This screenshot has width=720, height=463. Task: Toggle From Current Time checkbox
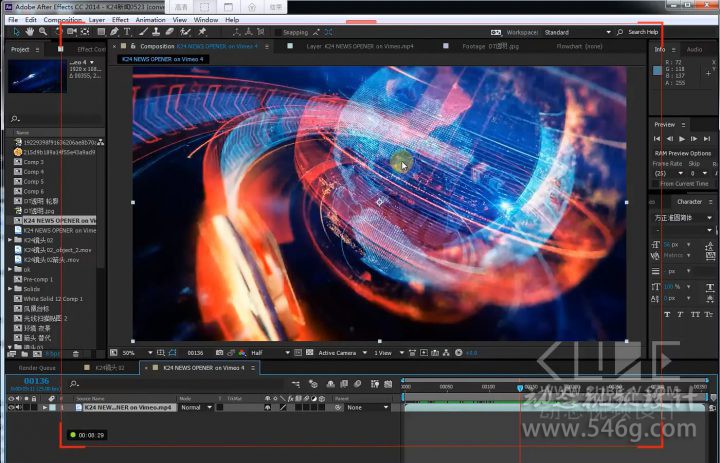[x=655, y=184]
